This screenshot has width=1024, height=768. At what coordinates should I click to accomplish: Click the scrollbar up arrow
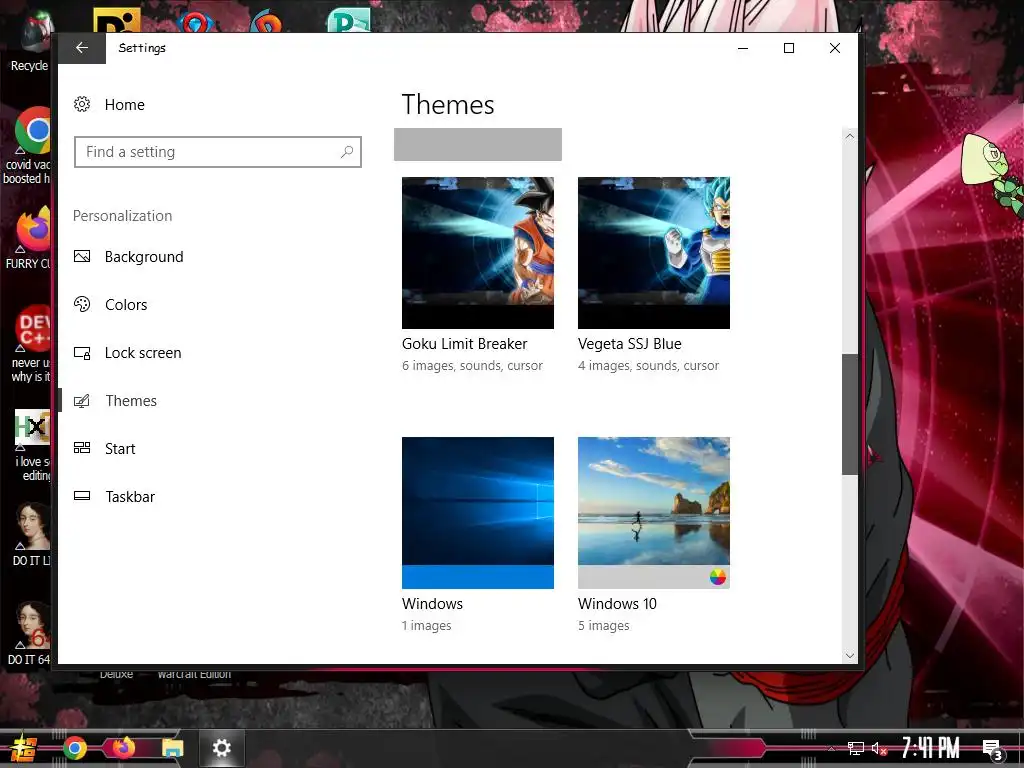point(849,136)
